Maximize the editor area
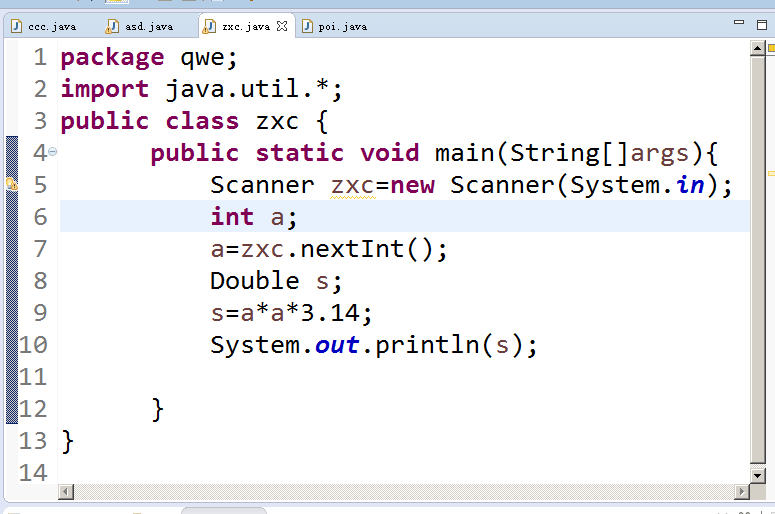The image size is (775, 514). tap(762, 25)
